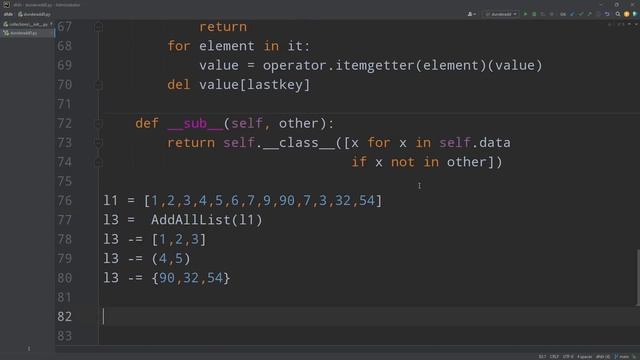Click the orange IDE updates icon
This screenshot has width=640, height=360.
(x=627, y=14)
